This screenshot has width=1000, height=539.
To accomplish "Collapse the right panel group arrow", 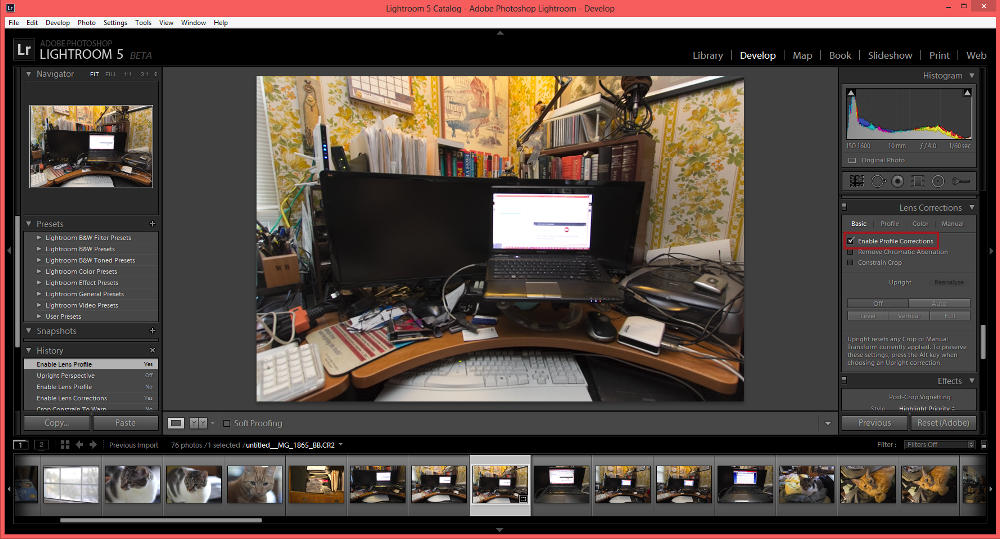I will tap(991, 251).
